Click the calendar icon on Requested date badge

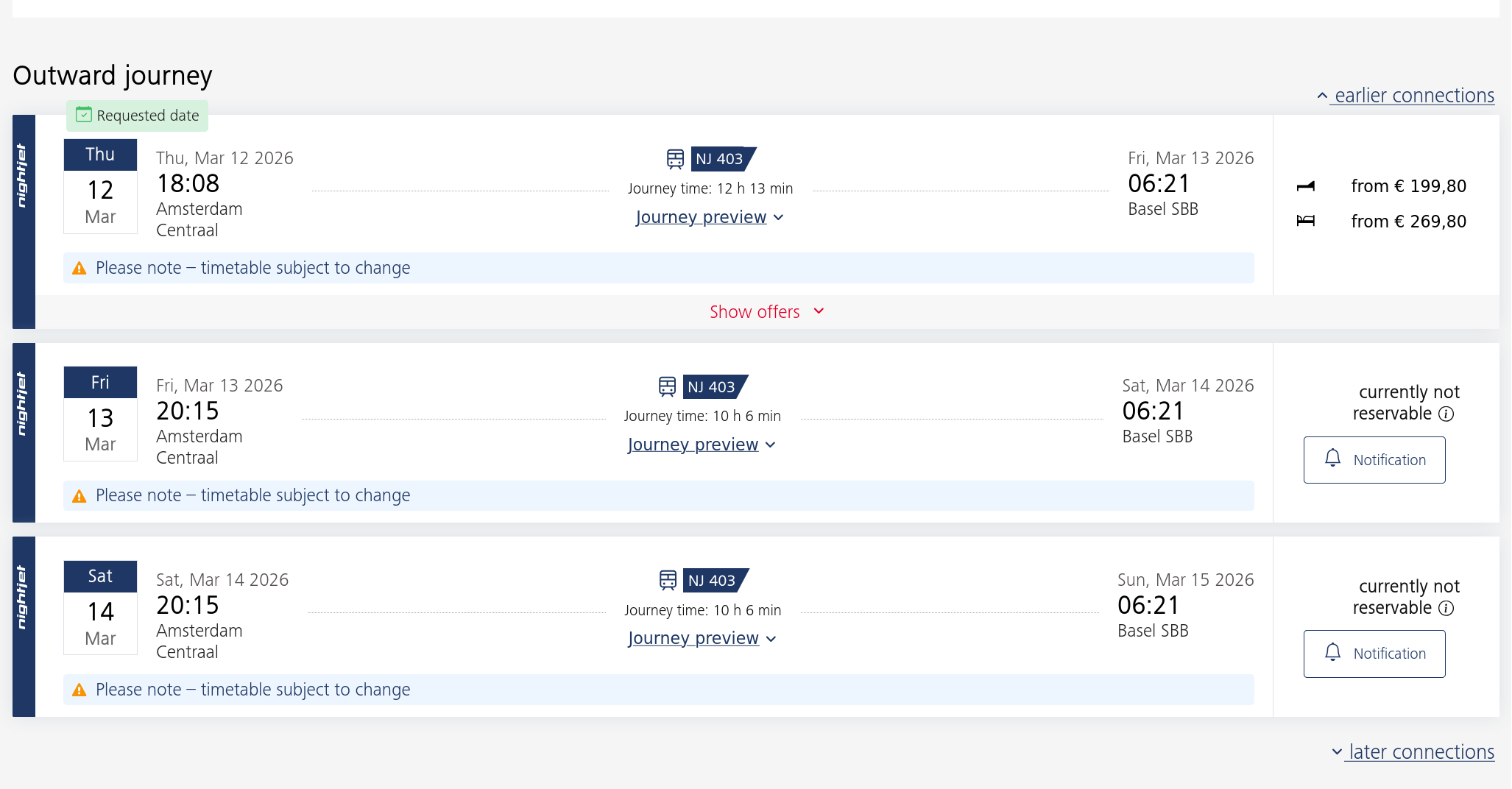click(x=84, y=115)
